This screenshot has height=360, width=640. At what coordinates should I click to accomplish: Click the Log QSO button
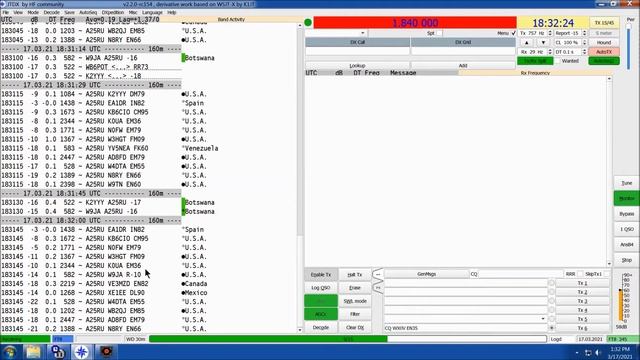(x=321, y=288)
